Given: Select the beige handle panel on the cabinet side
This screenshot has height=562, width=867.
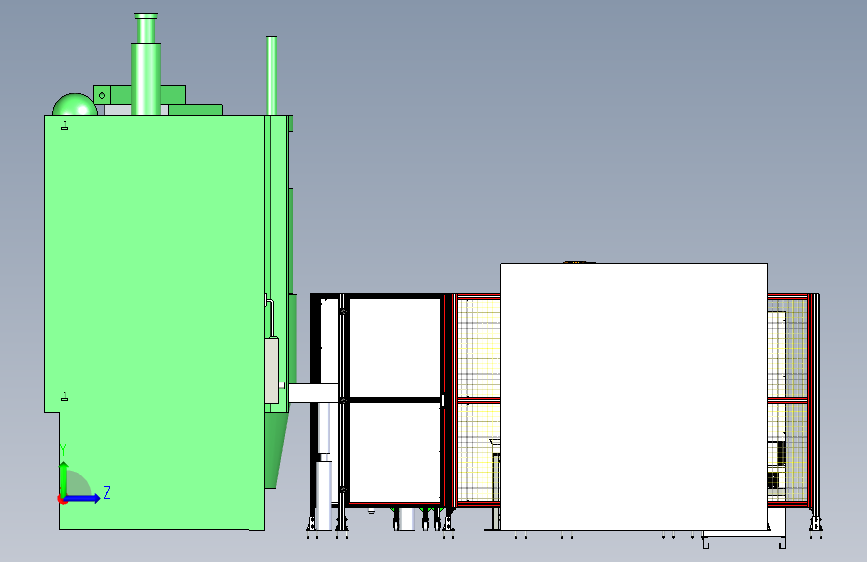Looking at the screenshot, I should 271,370.
